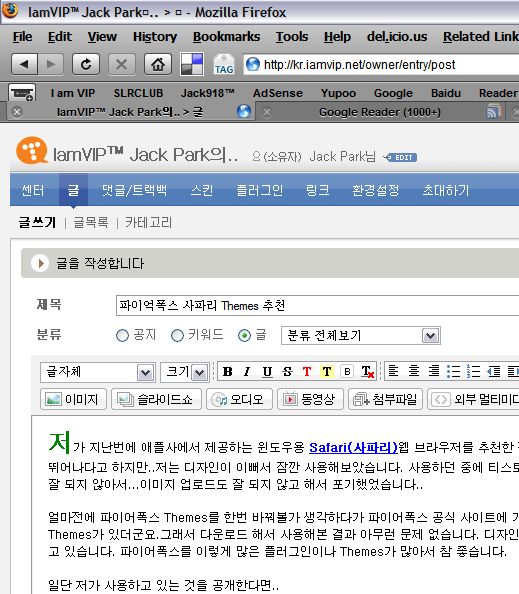Open the 환경설정 settings tab
The width and height of the screenshot is (519, 594).
click(x=375, y=190)
